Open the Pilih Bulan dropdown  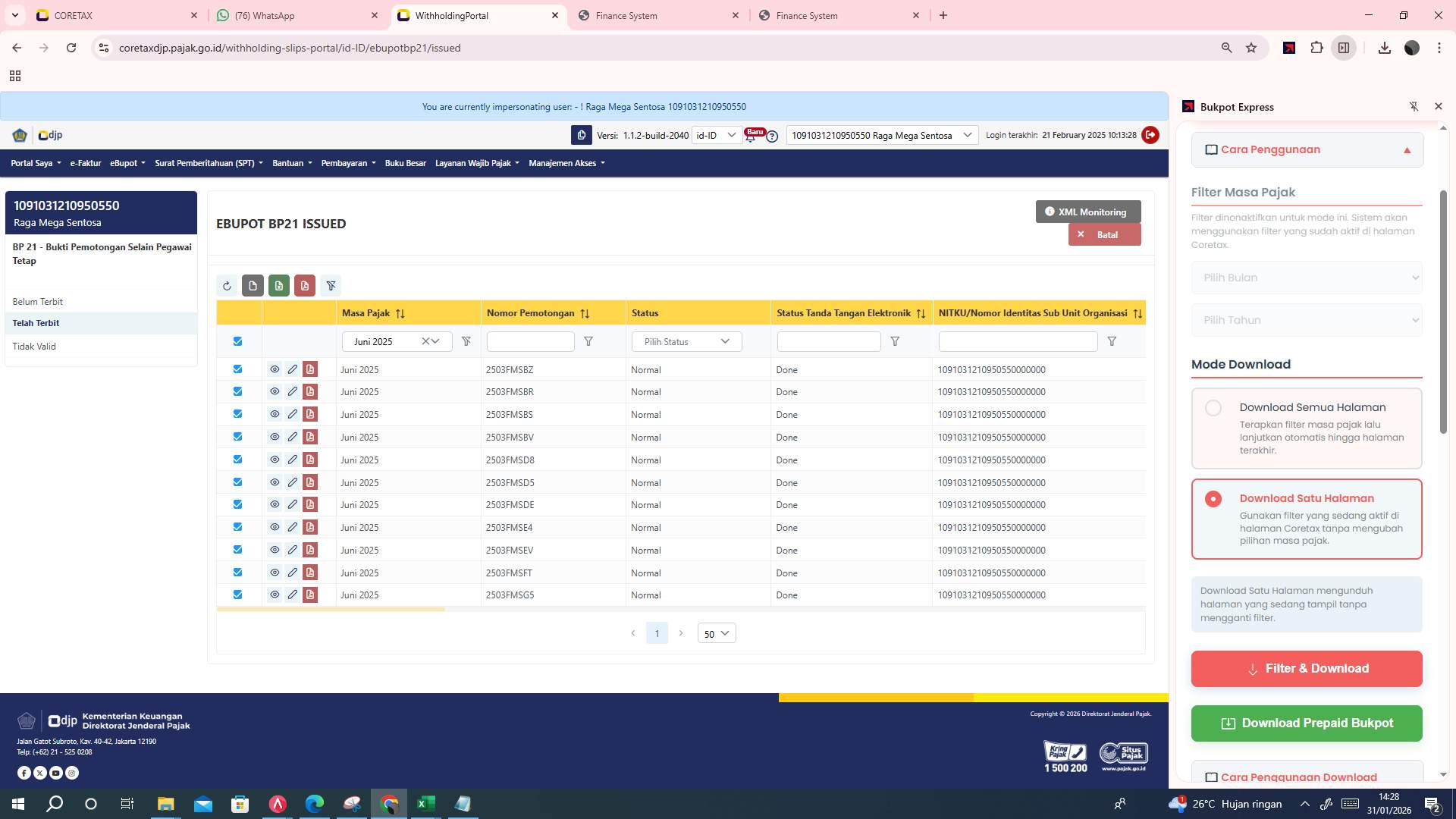pos(1306,277)
